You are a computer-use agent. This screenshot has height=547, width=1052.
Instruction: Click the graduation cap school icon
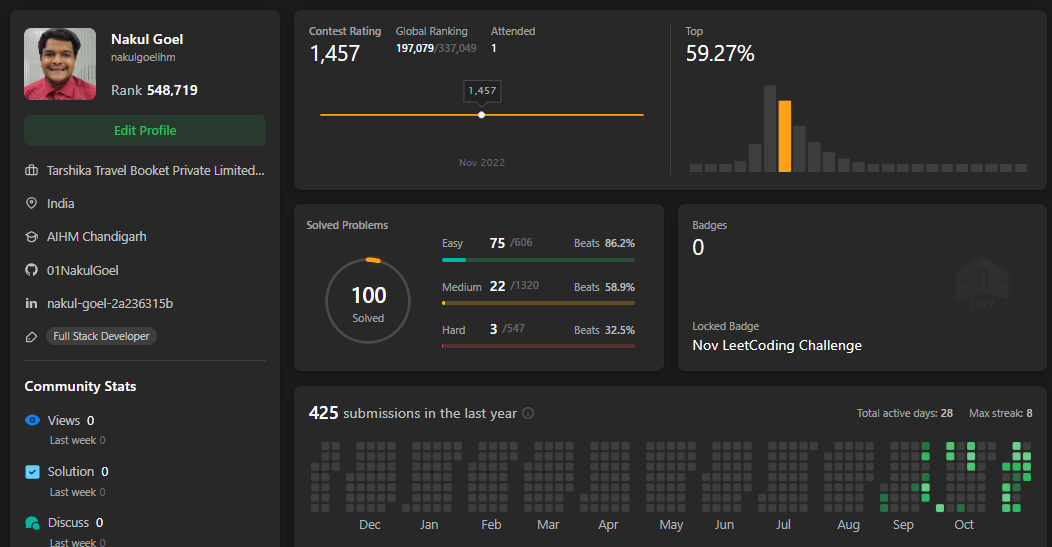point(32,236)
